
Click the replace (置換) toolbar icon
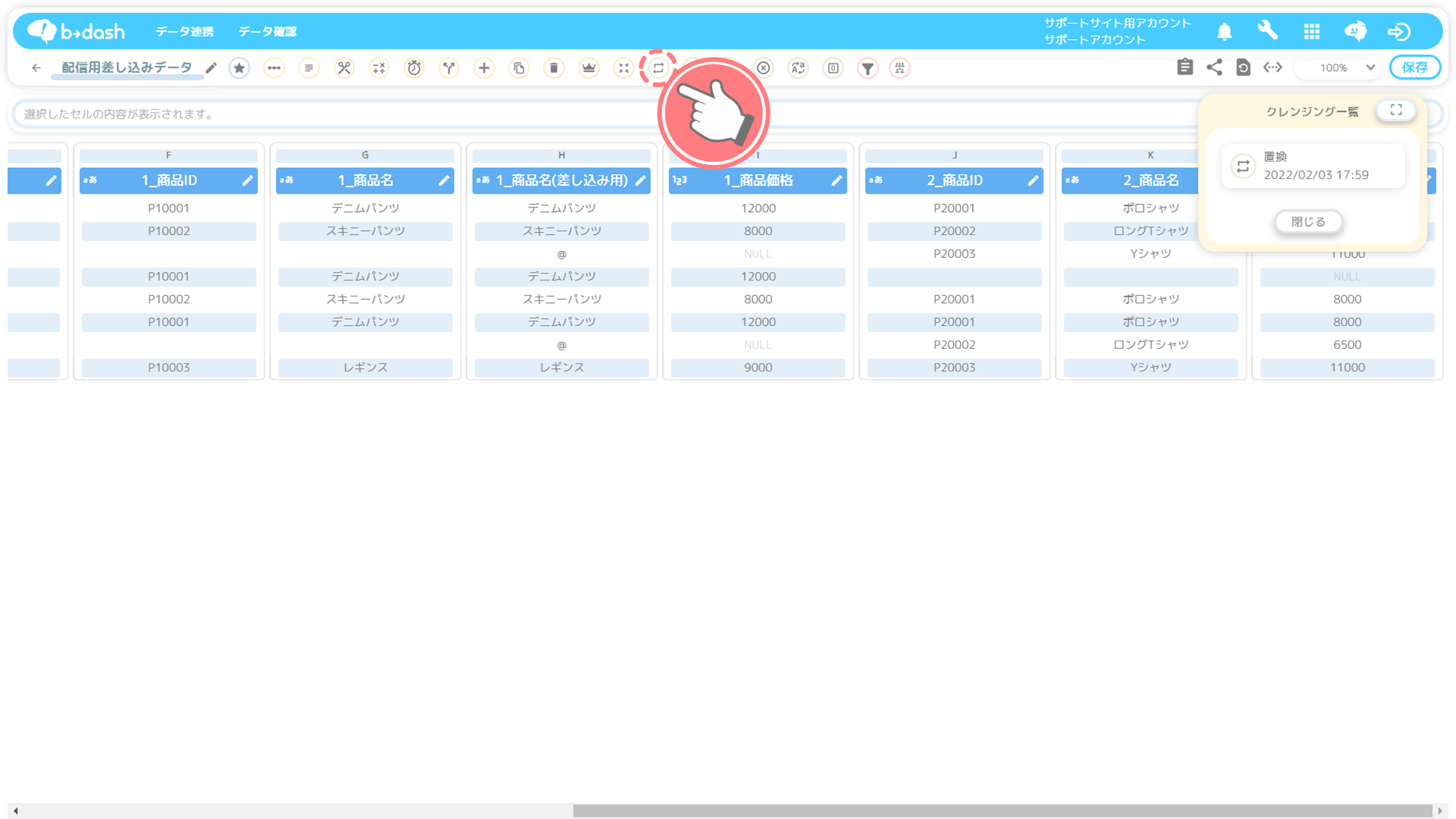(659, 68)
